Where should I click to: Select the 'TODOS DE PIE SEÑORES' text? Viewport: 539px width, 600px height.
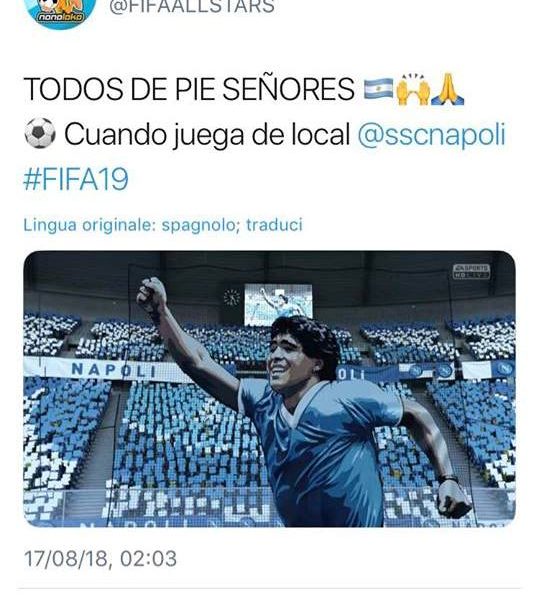[189, 89]
